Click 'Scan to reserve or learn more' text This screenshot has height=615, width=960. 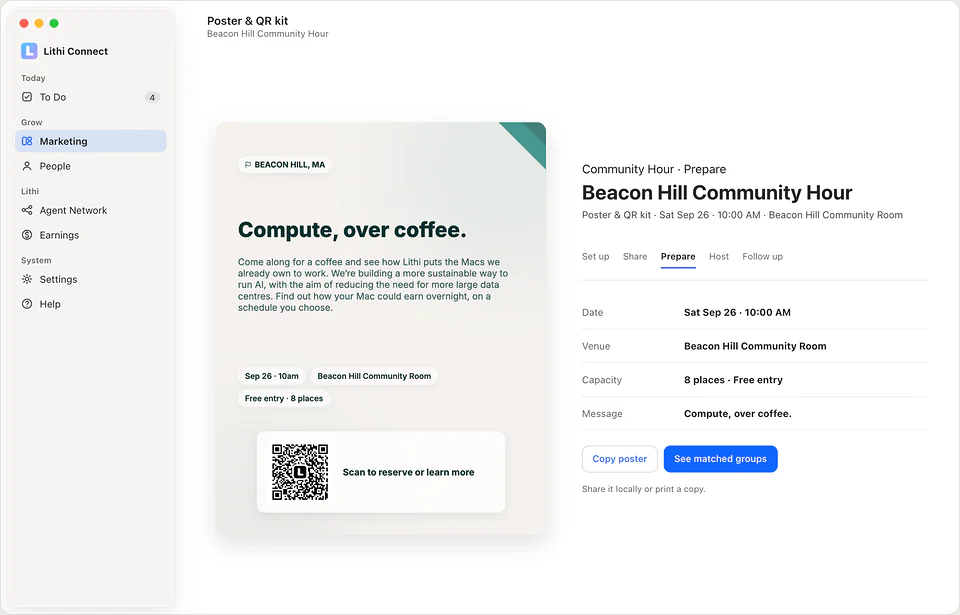(408, 472)
